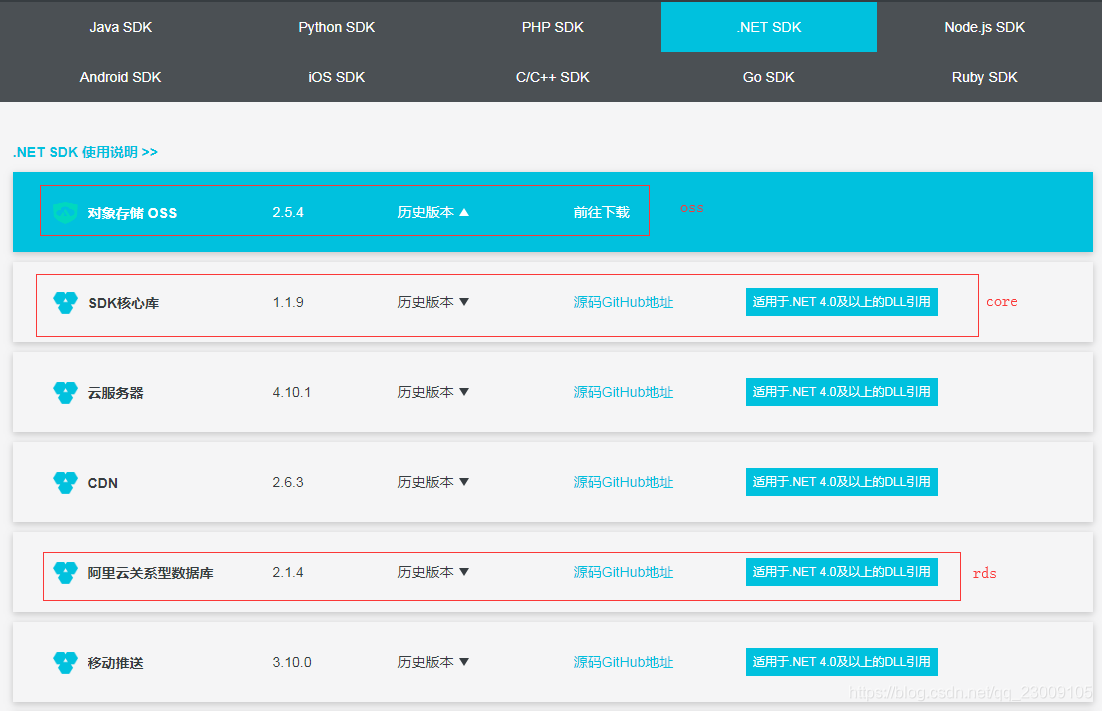Open 源码GitHub地址 for 云服务器
The image size is (1102, 711).
[623, 392]
